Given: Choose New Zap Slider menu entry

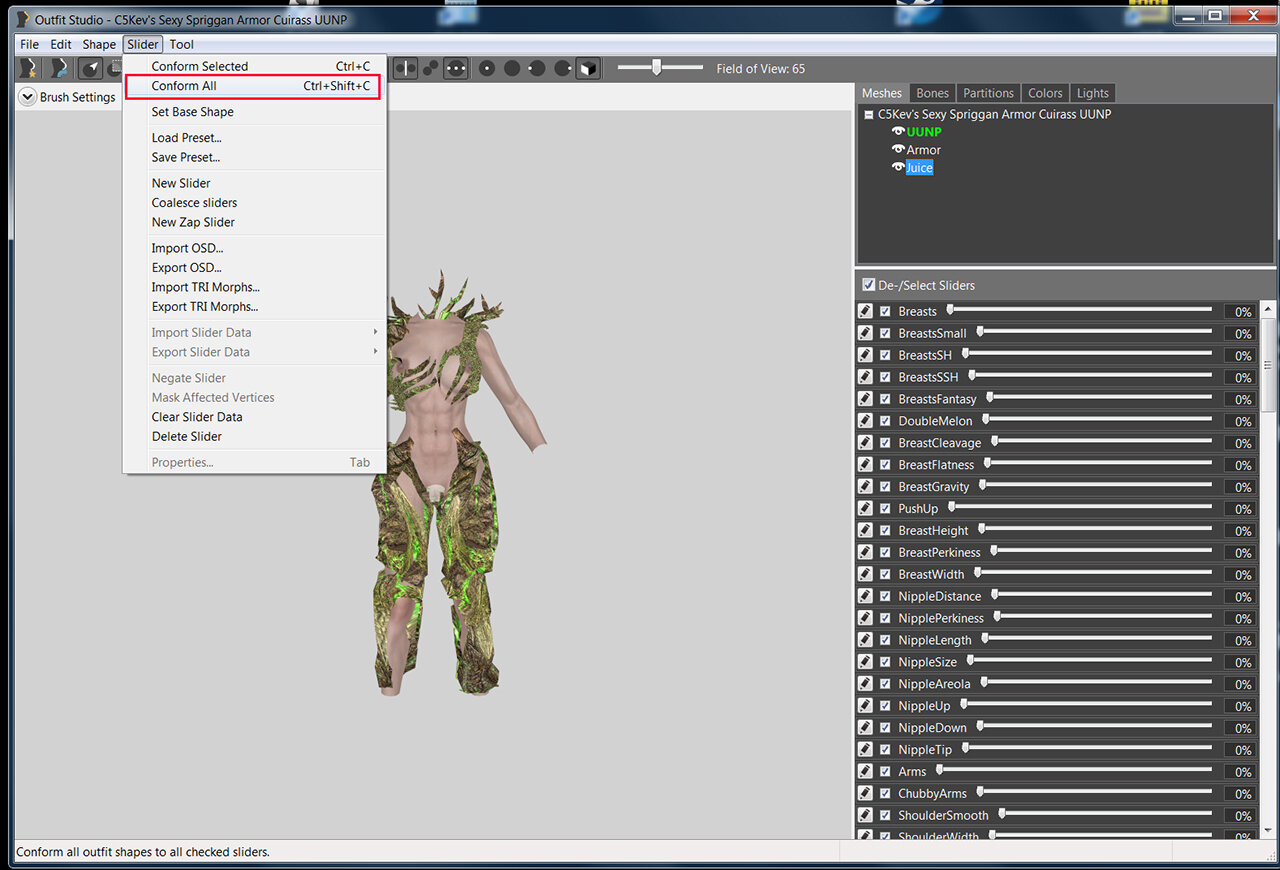Looking at the screenshot, I should click(x=254, y=222).
